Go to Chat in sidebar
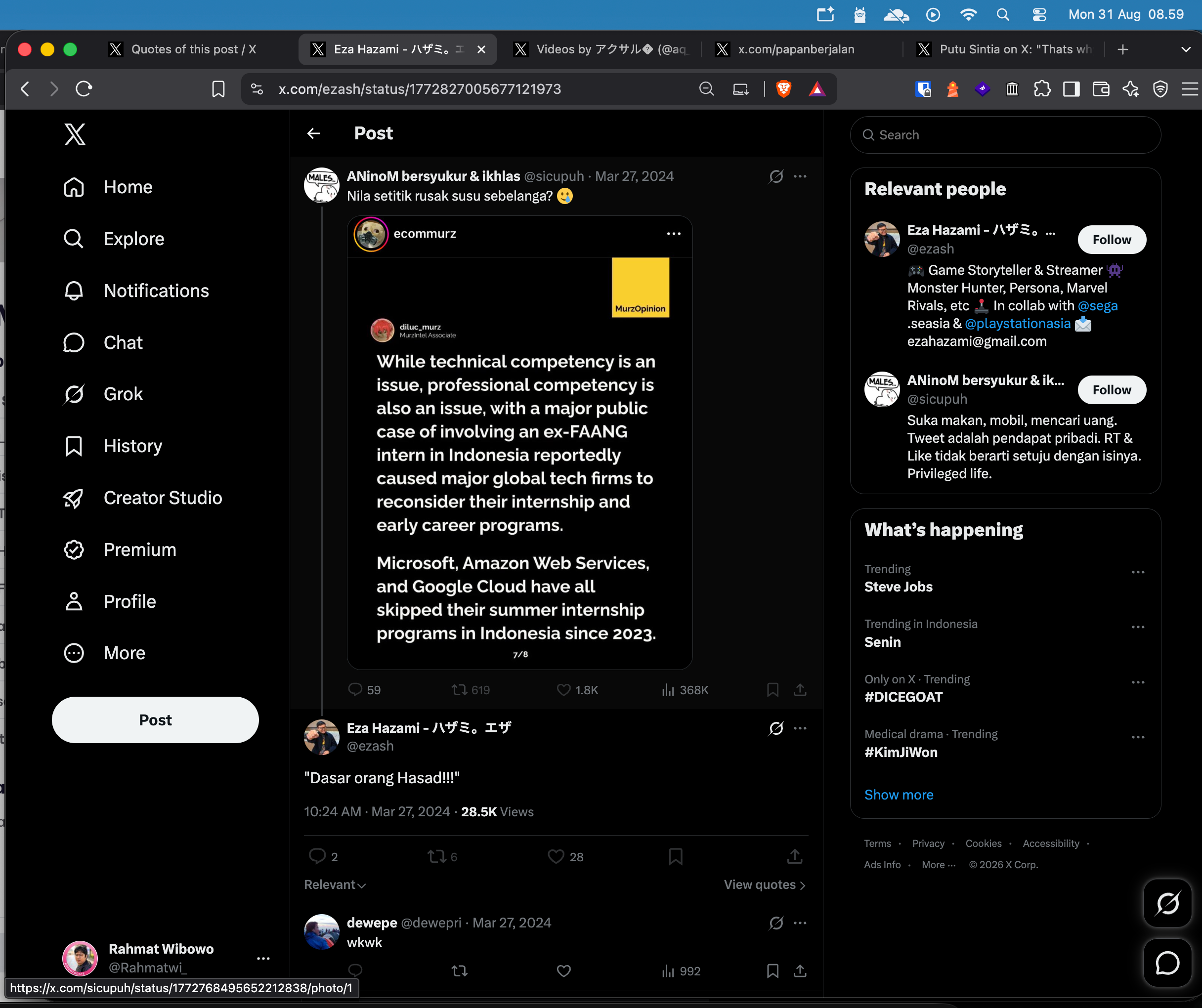Viewport: 1202px width, 1008px height. 103,343
